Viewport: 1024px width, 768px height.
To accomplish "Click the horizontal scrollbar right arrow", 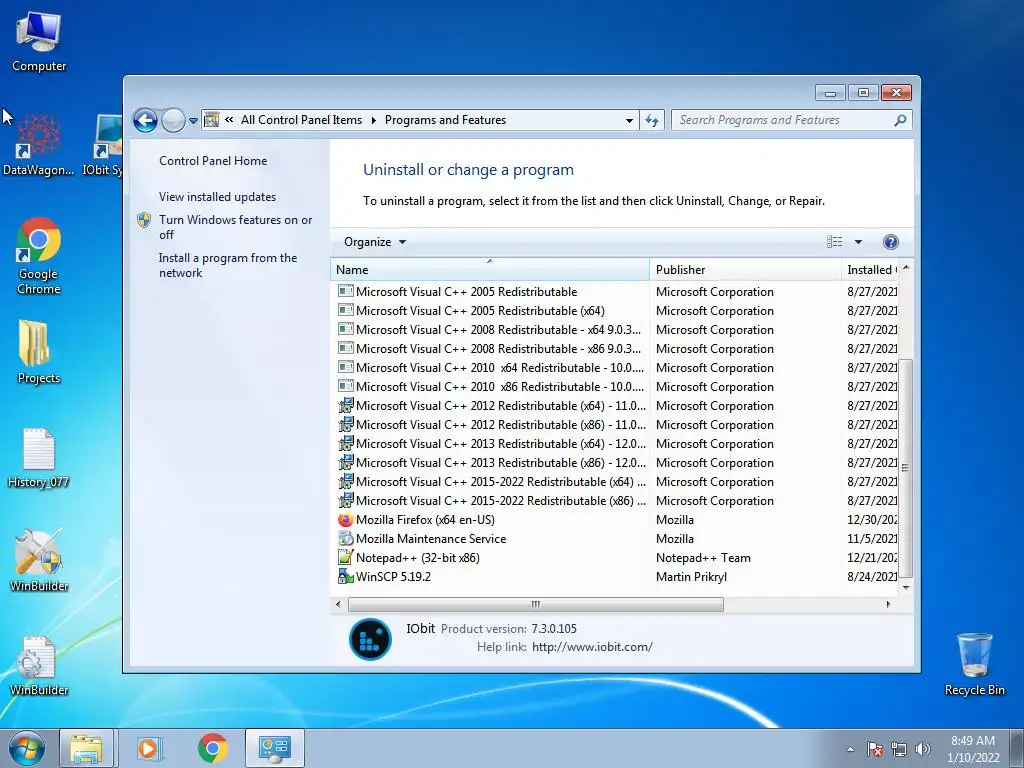I will (888, 604).
